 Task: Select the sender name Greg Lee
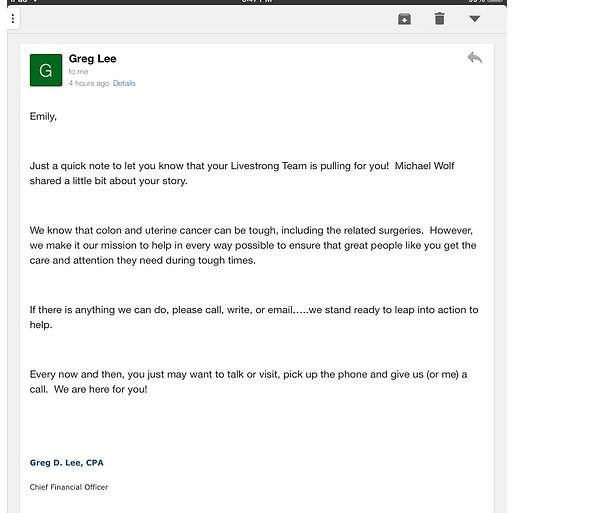[92, 59]
